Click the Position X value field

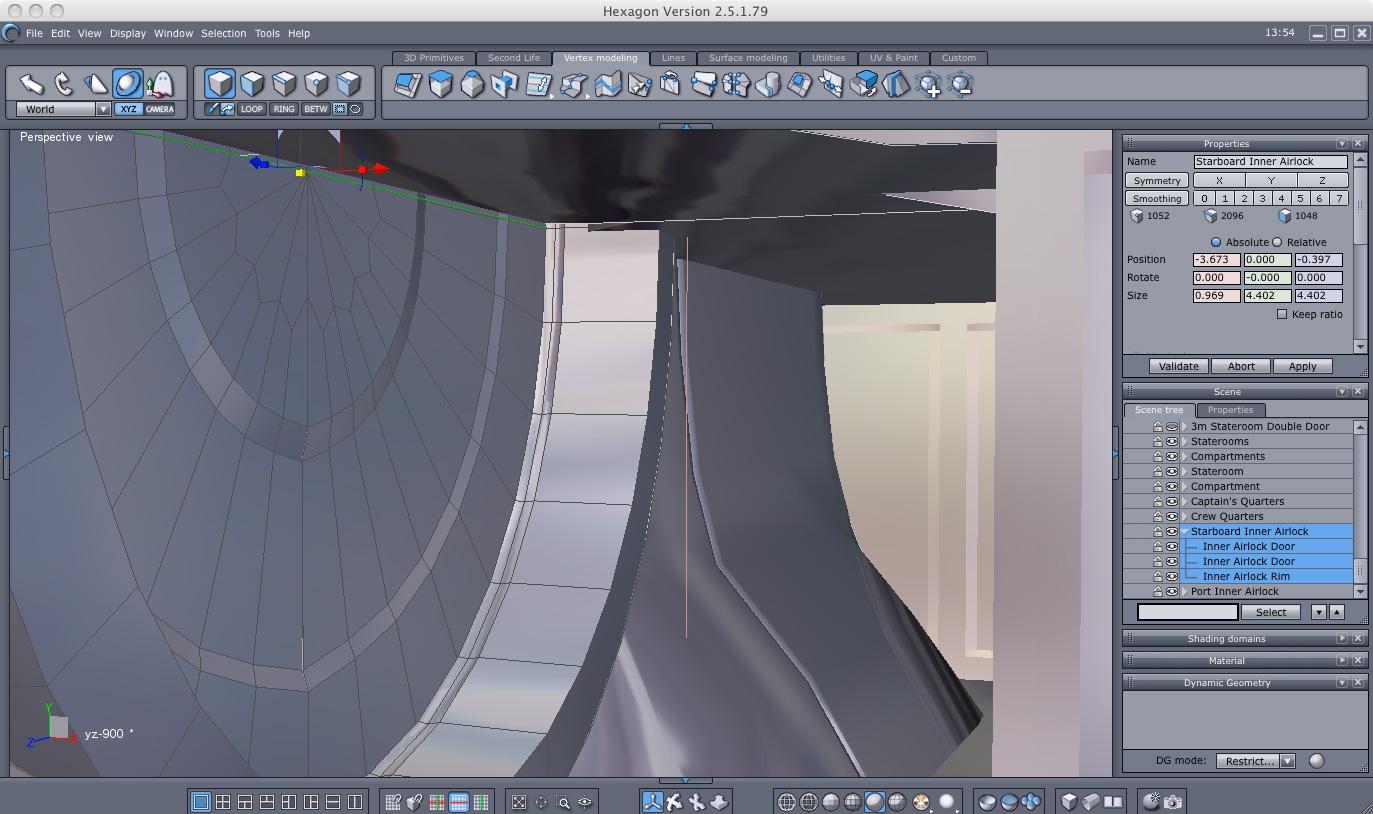coord(1216,260)
